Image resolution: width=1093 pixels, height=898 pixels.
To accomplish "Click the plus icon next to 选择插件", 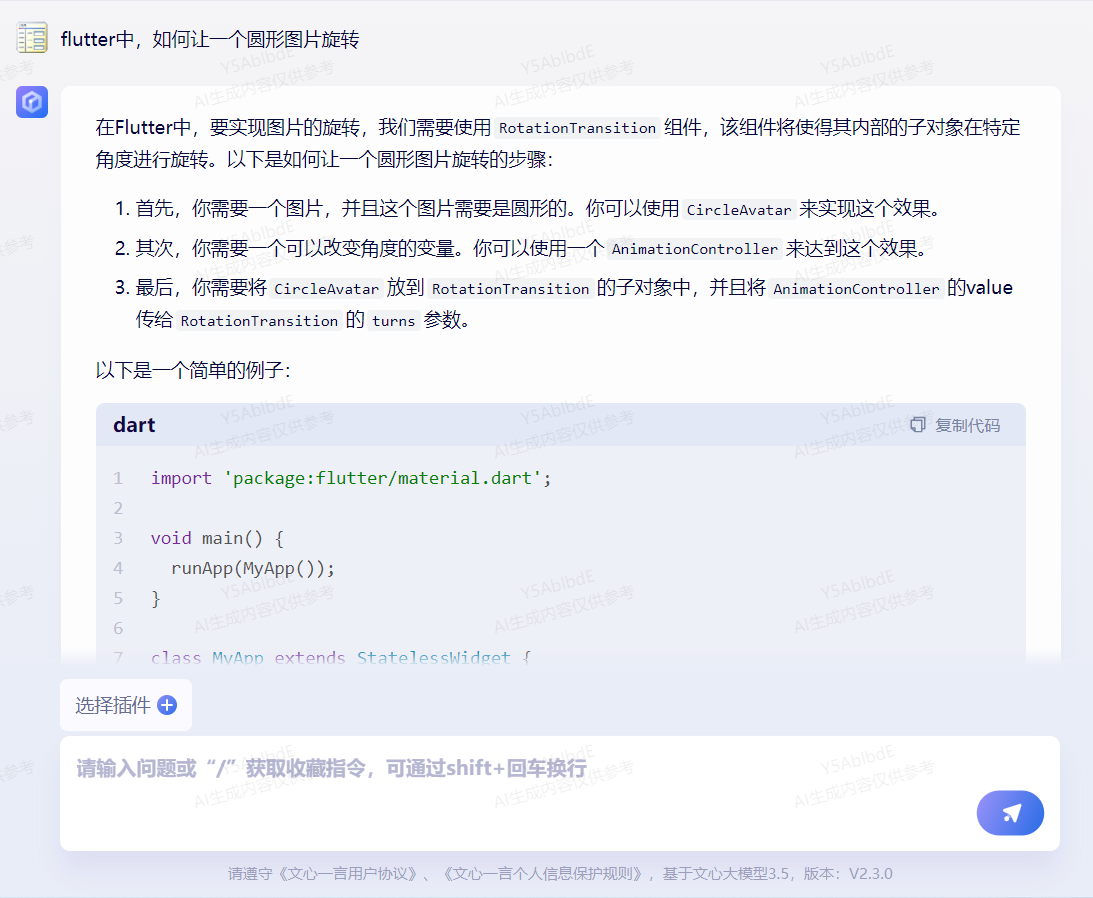I will pyautogui.click(x=167, y=705).
